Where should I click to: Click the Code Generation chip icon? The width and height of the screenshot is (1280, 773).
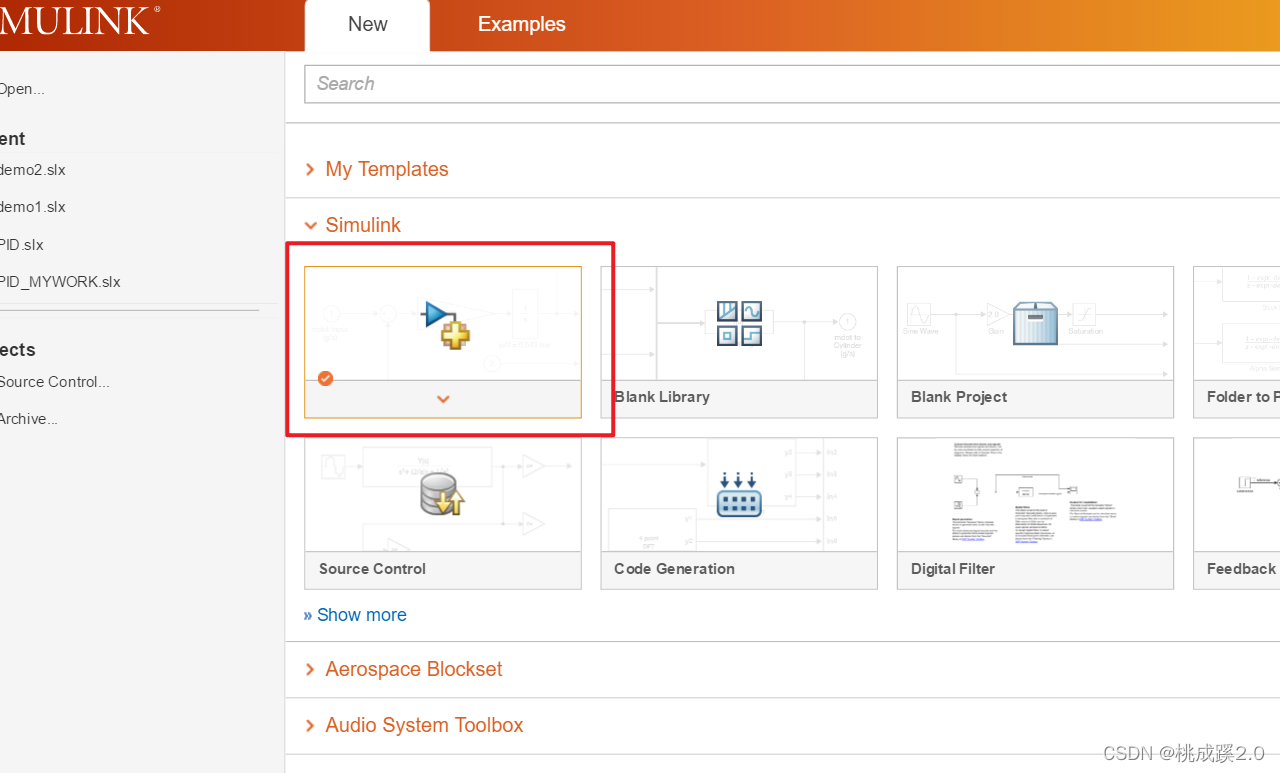point(739,493)
